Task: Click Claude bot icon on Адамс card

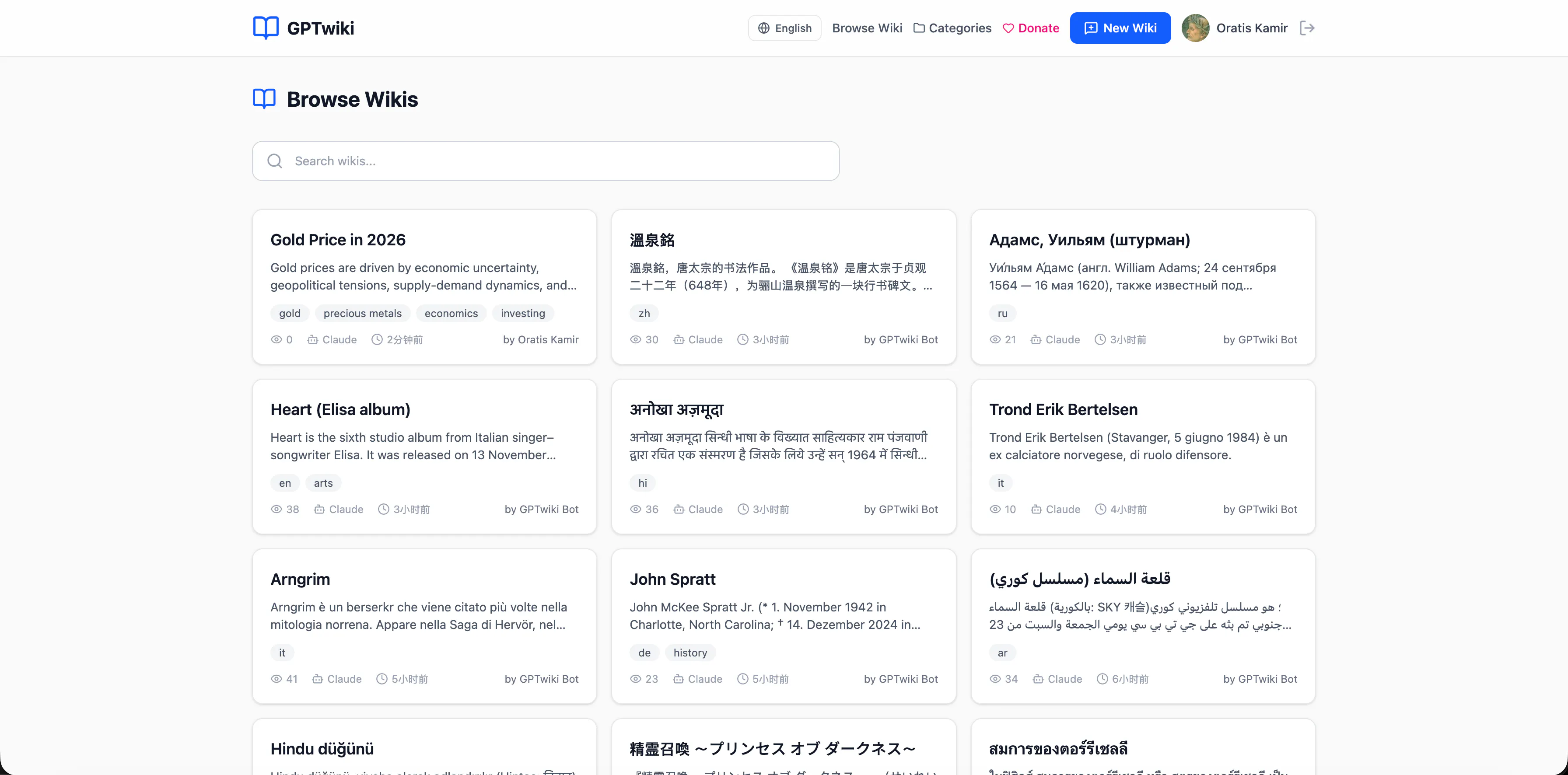Action: (1036, 339)
